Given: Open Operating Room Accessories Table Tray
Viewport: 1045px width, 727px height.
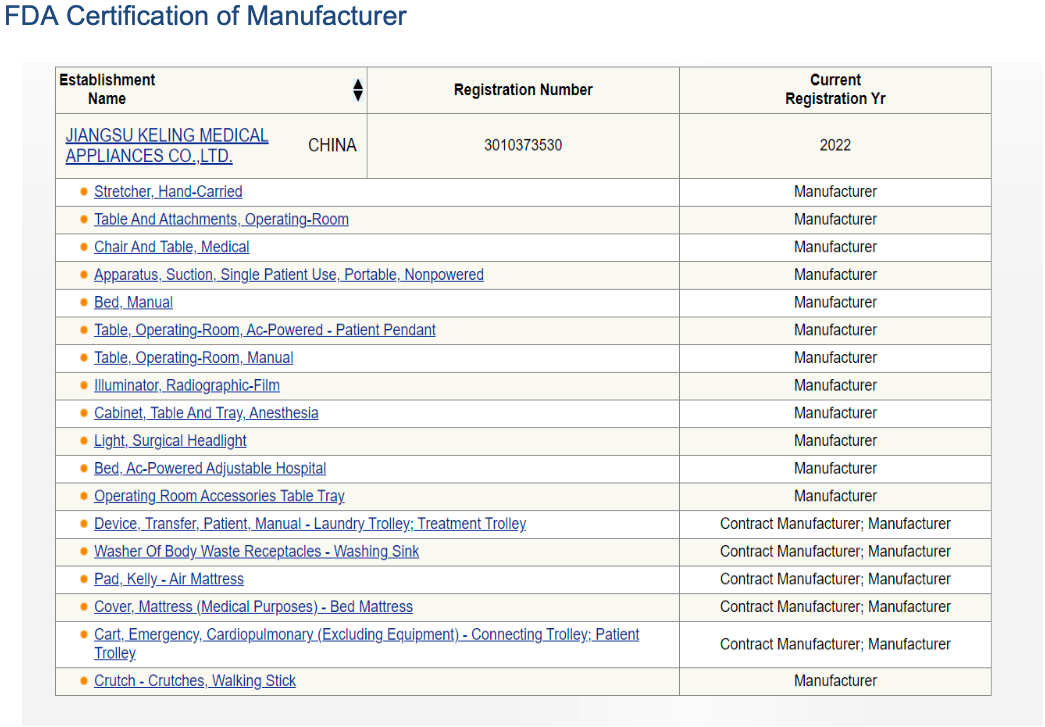Looking at the screenshot, I should tap(219, 496).
